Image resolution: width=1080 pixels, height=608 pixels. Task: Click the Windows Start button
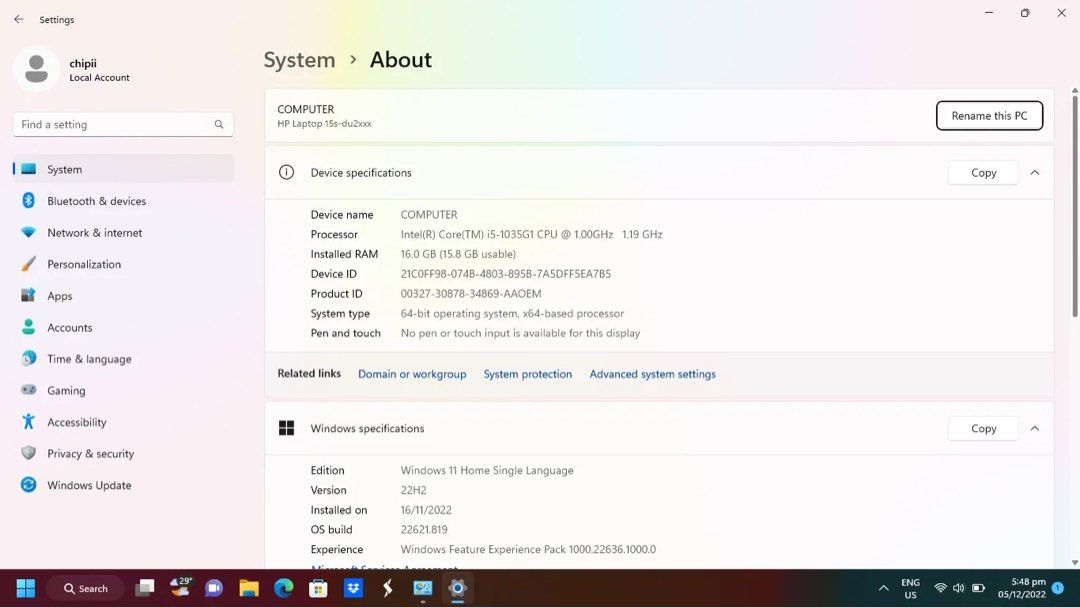click(x=26, y=588)
